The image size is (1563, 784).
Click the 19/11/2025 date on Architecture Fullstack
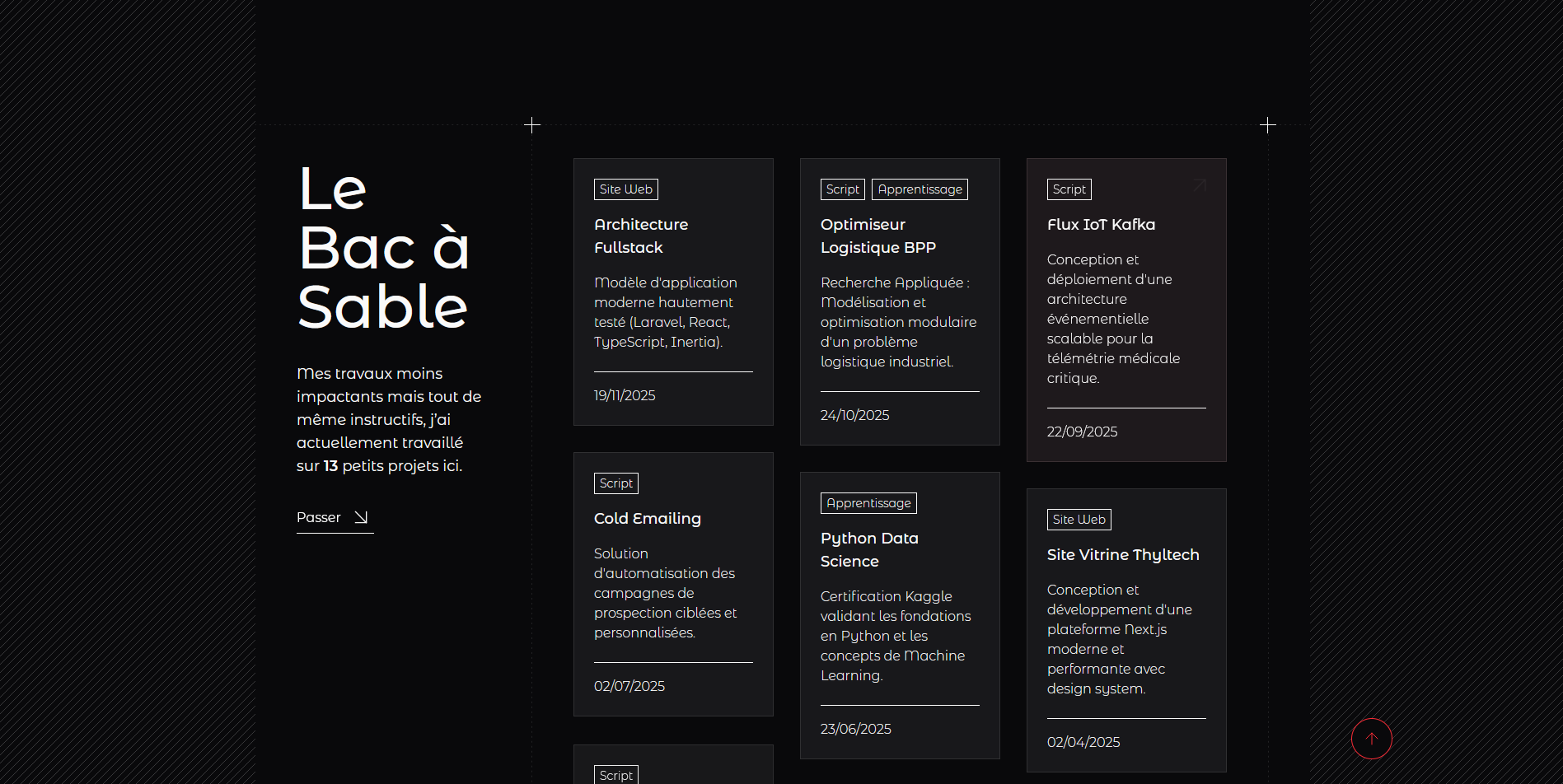pyautogui.click(x=625, y=395)
